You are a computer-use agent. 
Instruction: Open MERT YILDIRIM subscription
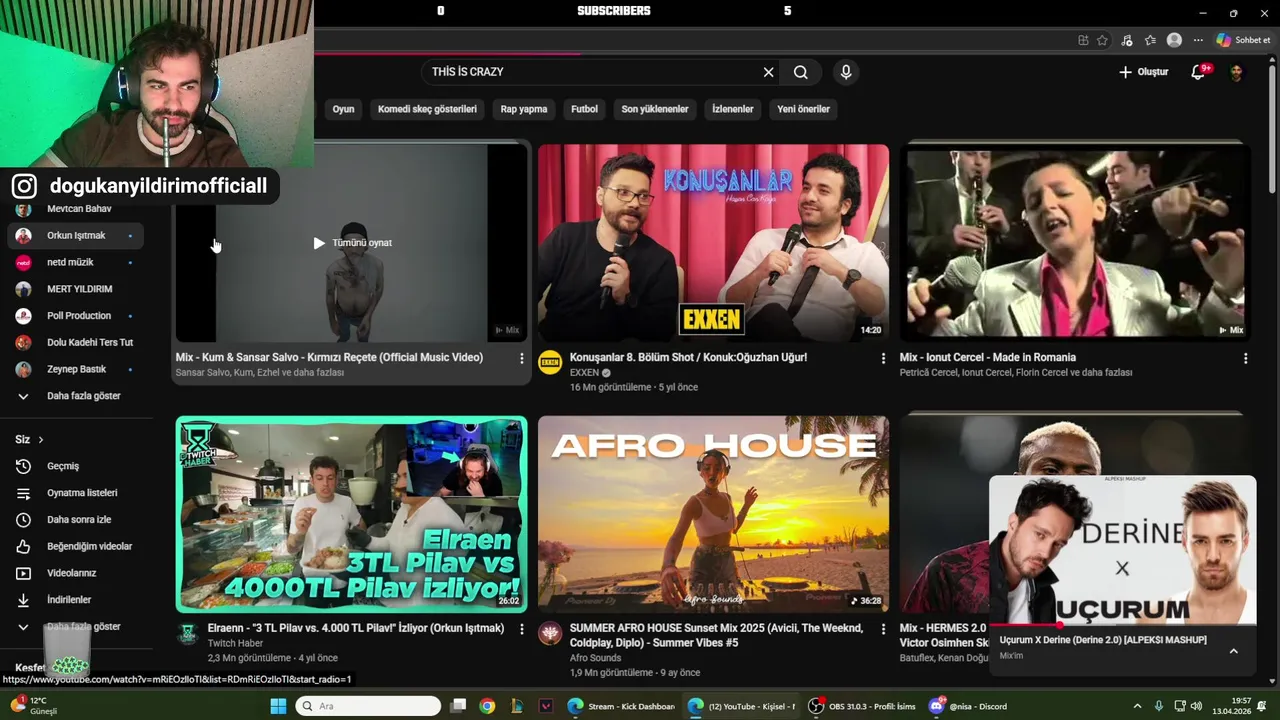click(76, 289)
